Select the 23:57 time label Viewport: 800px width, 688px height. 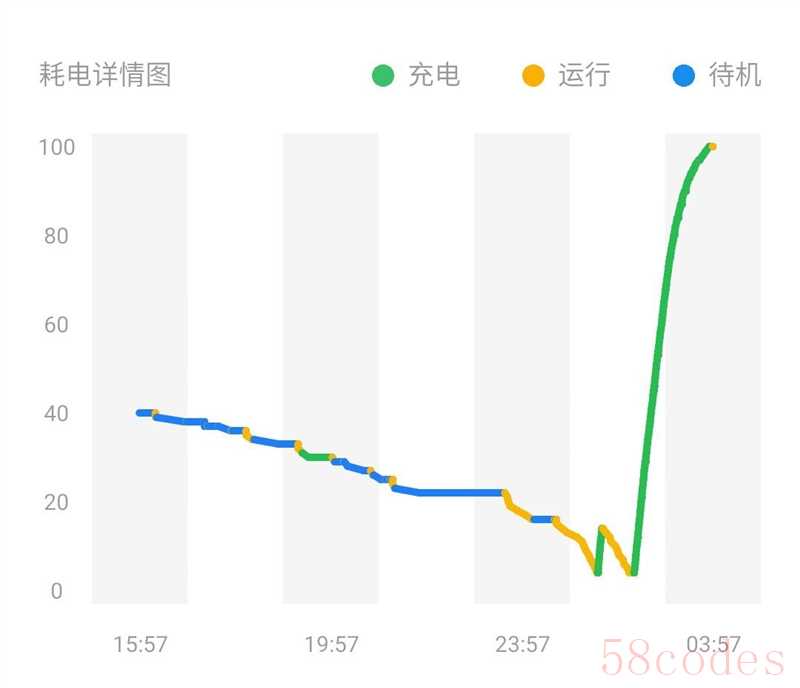click(x=522, y=645)
